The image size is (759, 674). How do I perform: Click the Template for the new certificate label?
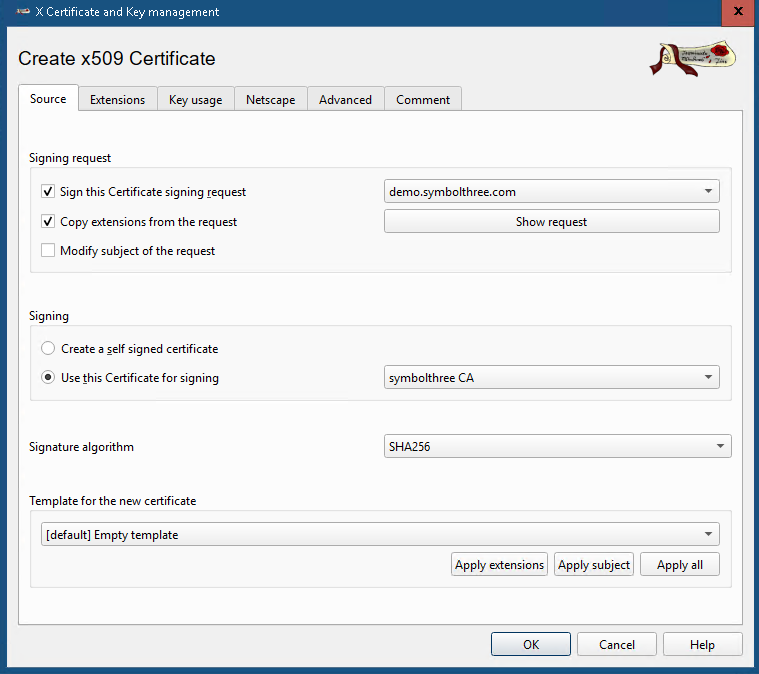pos(112,501)
